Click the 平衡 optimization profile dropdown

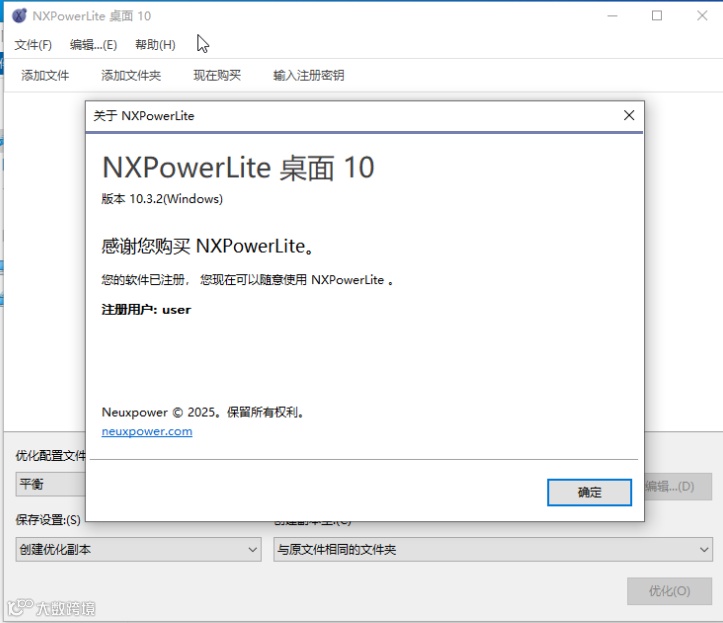[51, 484]
